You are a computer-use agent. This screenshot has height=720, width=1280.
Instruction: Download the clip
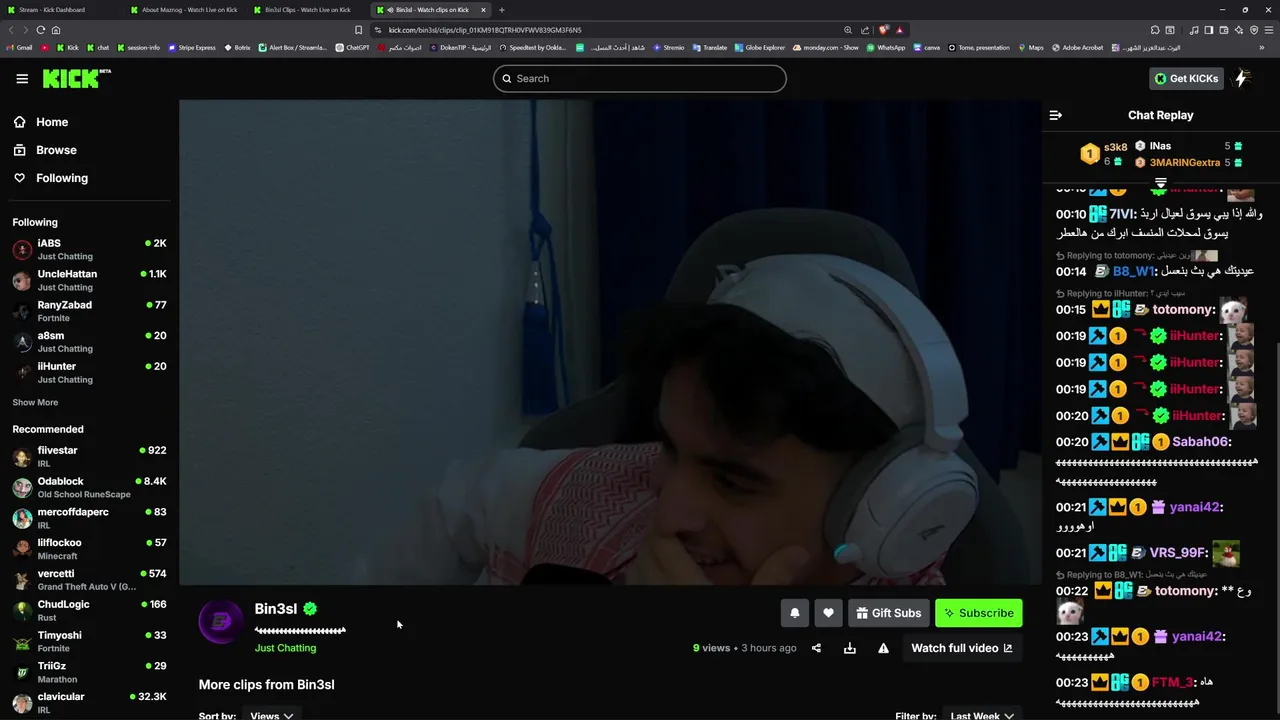point(849,648)
